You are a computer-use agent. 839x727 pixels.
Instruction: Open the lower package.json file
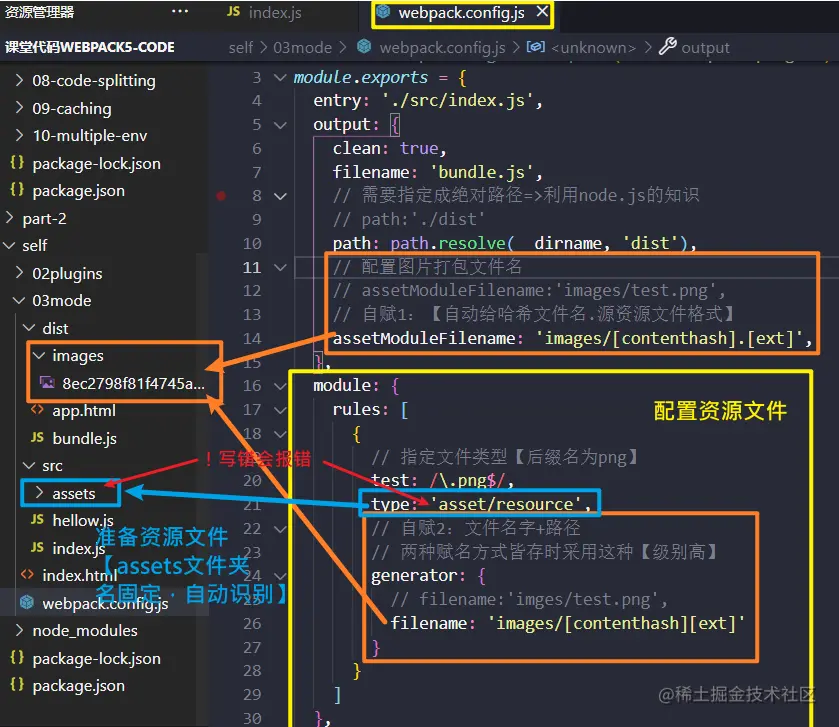79,686
